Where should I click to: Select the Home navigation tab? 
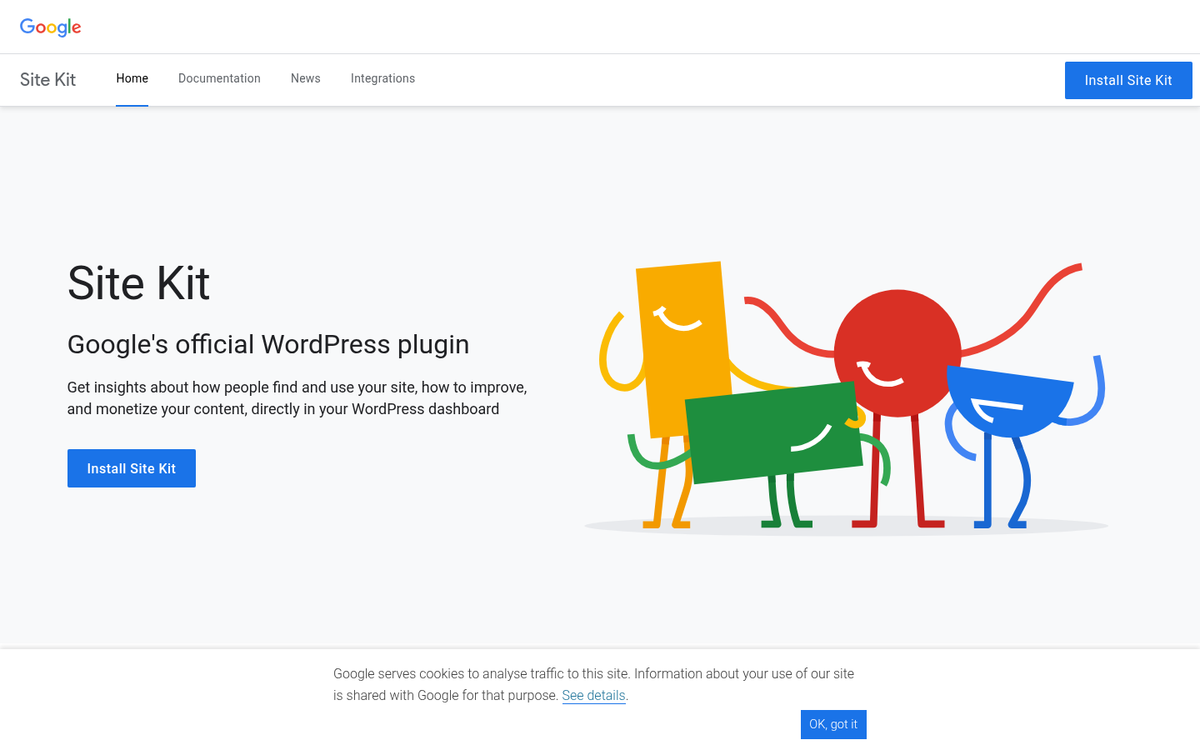(x=132, y=78)
